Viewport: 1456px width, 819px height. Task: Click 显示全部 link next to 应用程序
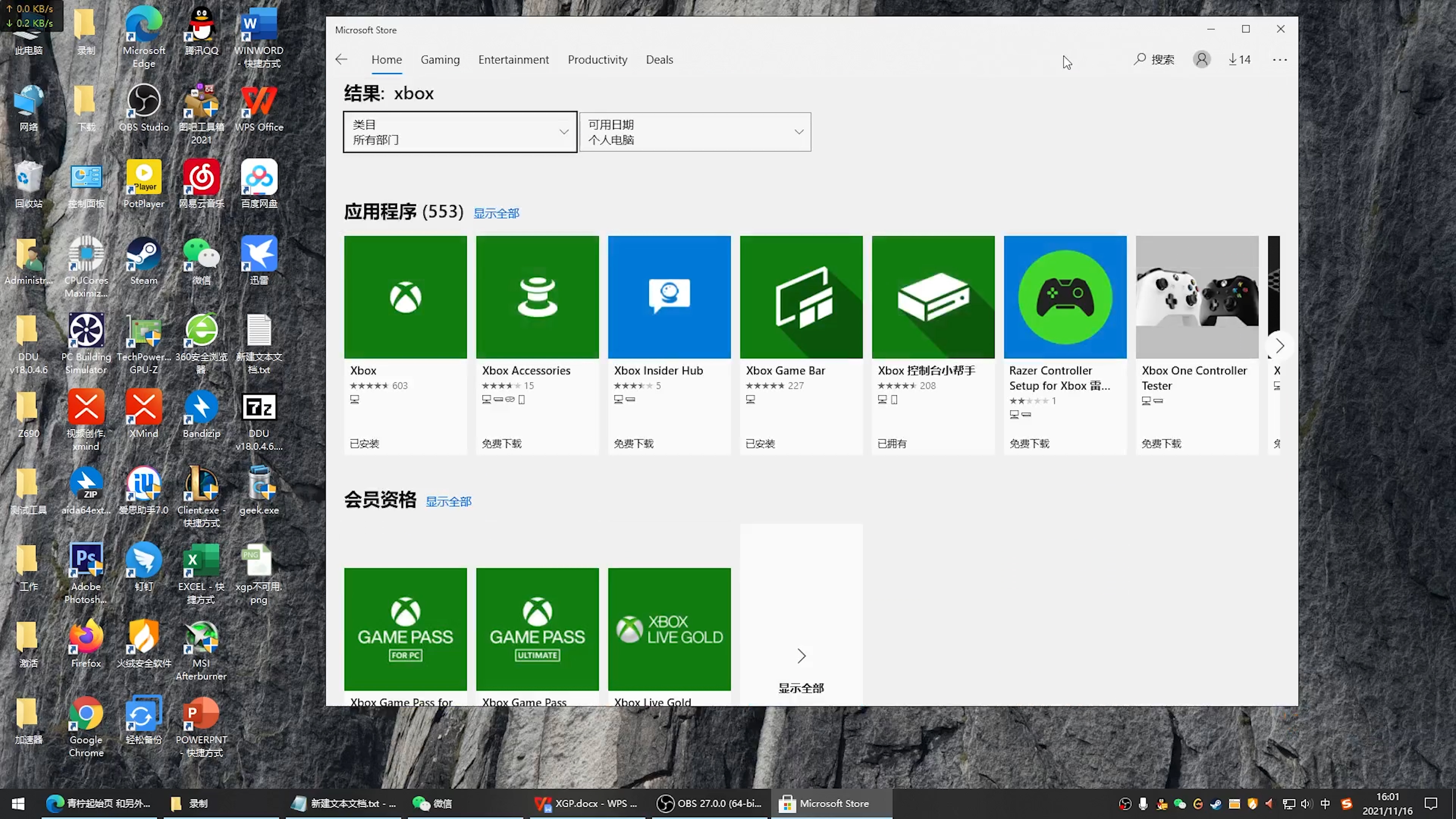coord(496,213)
